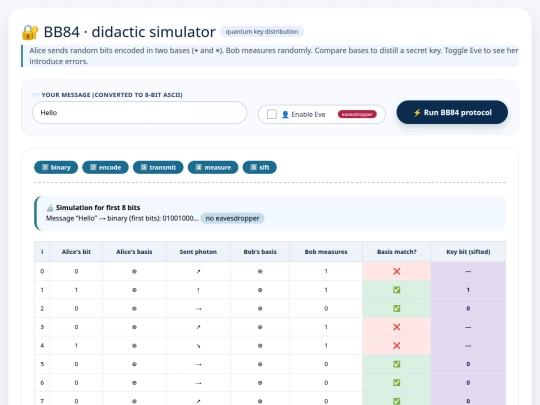Click the BB84 didactic simulator title

(x=129, y=32)
